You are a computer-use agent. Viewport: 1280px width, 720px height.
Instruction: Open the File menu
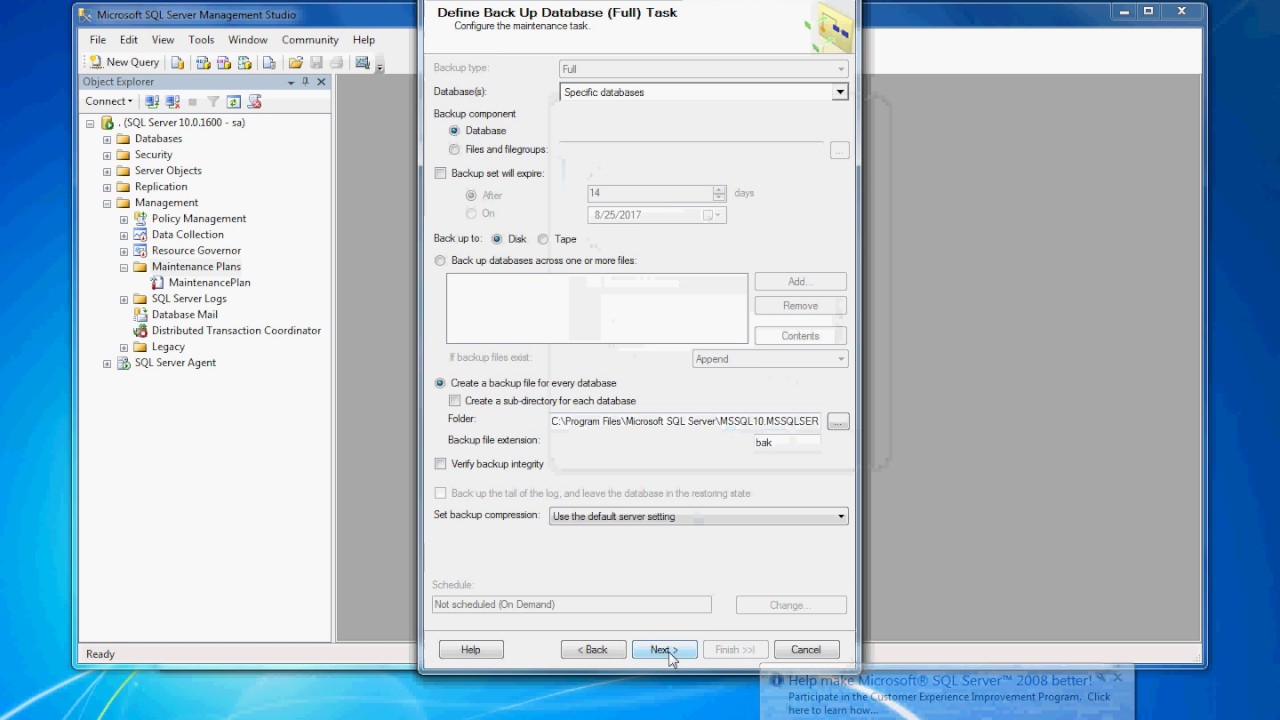(98, 40)
